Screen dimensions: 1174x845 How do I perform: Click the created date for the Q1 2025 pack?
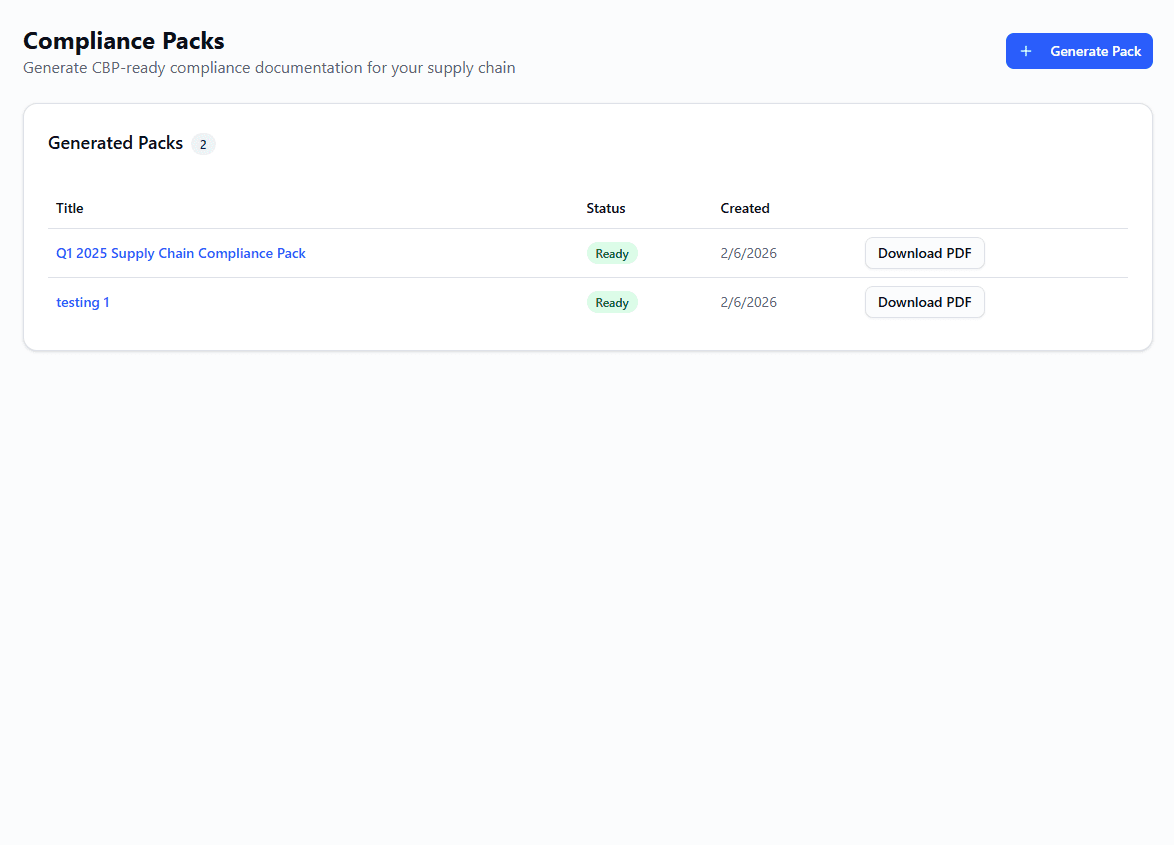coord(748,253)
